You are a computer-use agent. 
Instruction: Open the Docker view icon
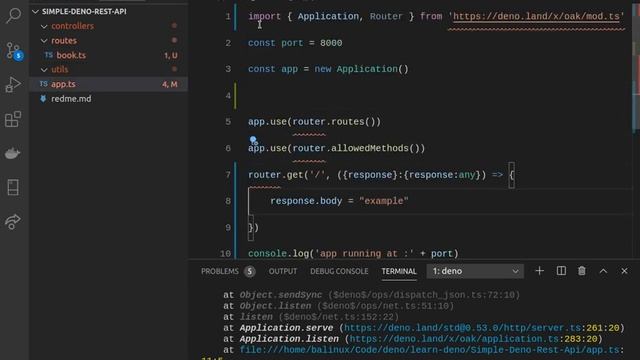(13, 153)
